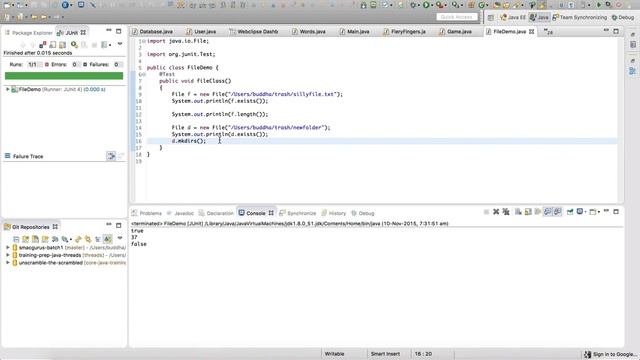Click the Run Last Tool icon with red toolbox
The image size is (640, 360).
(439, 5)
